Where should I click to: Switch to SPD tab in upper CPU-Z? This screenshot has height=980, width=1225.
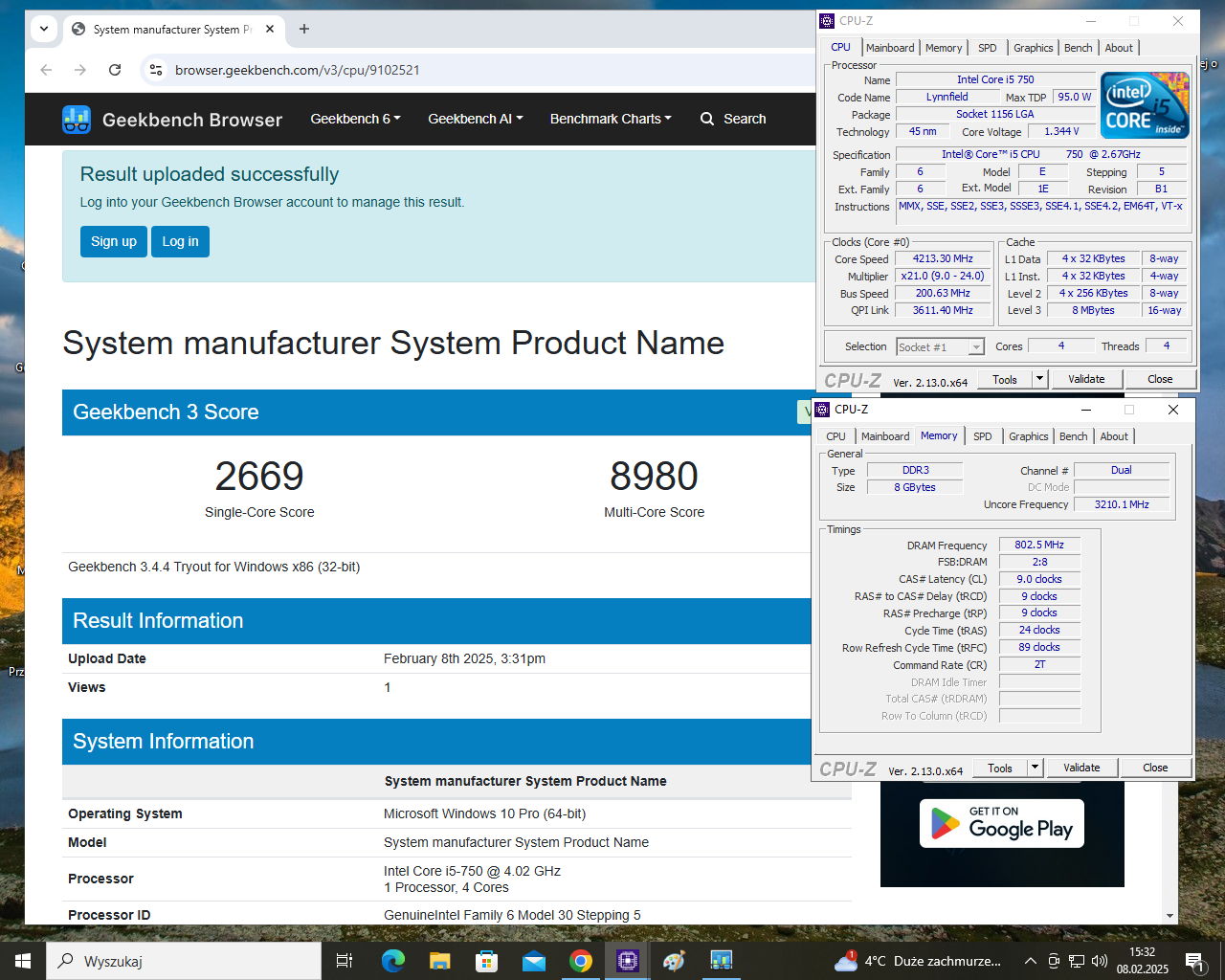tap(988, 48)
